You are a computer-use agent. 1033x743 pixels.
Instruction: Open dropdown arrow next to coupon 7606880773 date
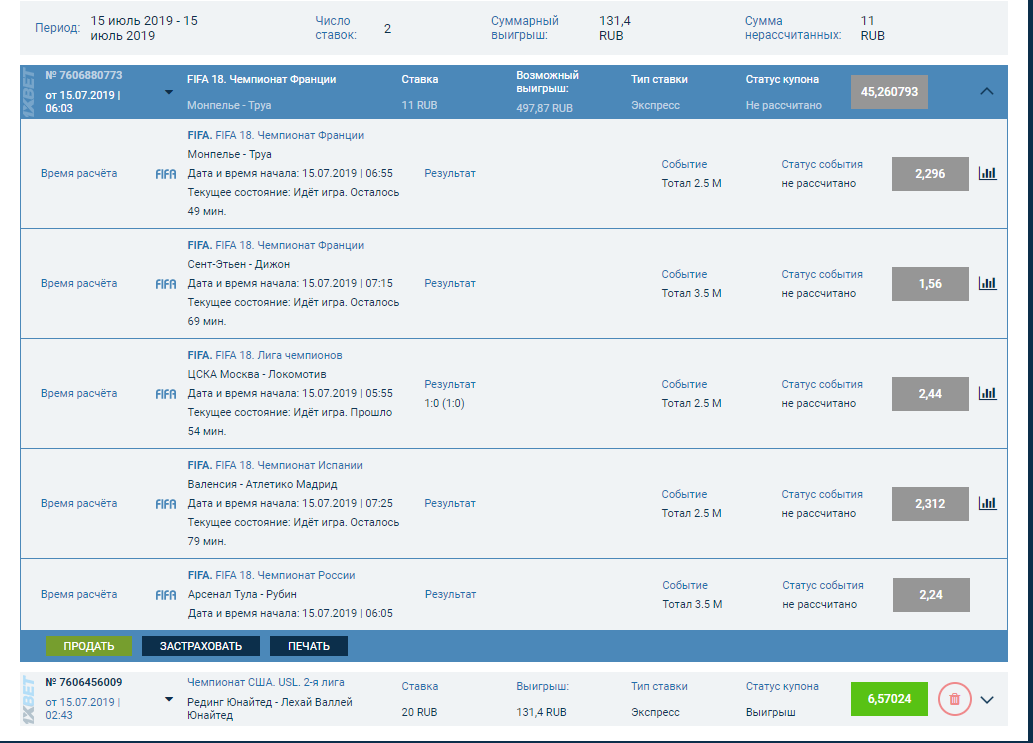pyautogui.click(x=168, y=93)
